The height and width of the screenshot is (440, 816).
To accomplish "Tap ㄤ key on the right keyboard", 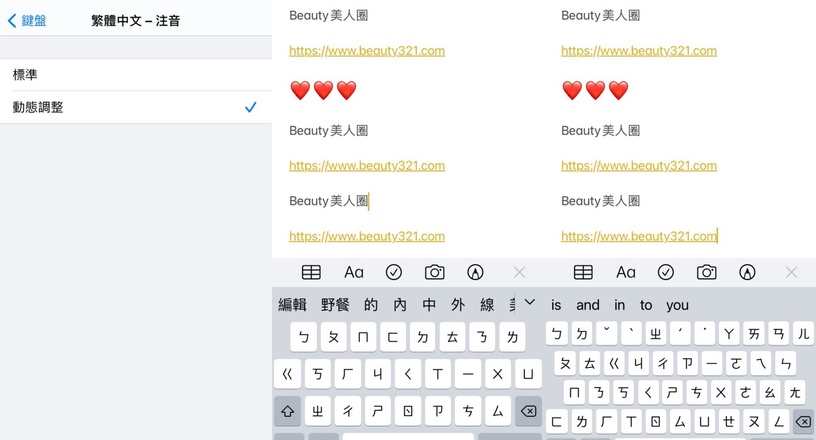I will (795, 392).
